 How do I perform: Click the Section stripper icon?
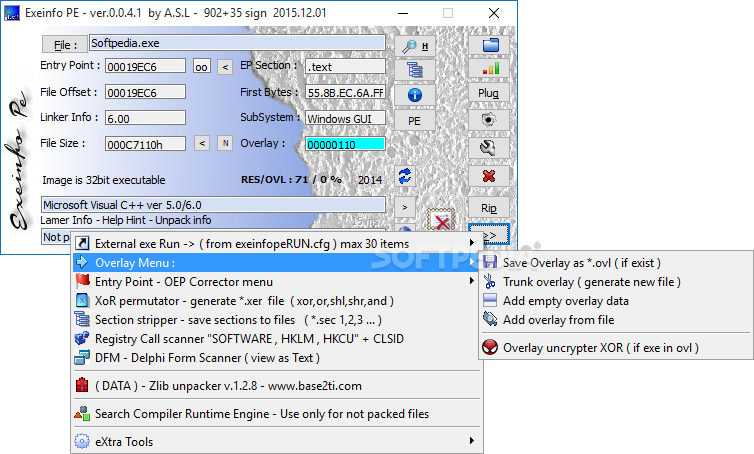pos(82,319)
